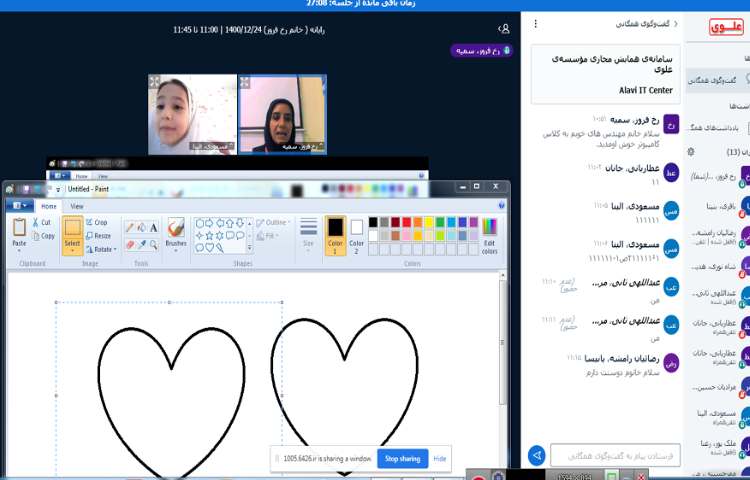Activate Color 2 background selector
Image resolution: width=750 pixels, height=480 pixels.
tap(356, 236)
